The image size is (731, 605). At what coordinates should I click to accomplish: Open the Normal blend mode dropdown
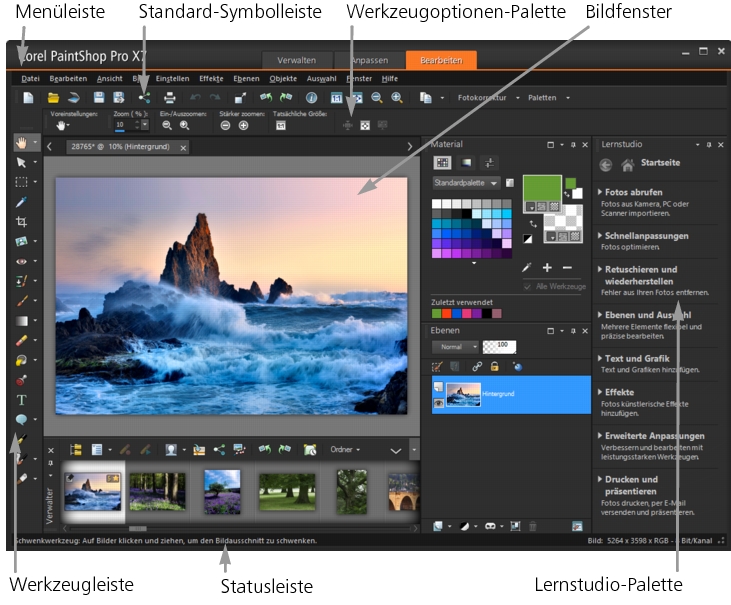[x=455, y=346]
